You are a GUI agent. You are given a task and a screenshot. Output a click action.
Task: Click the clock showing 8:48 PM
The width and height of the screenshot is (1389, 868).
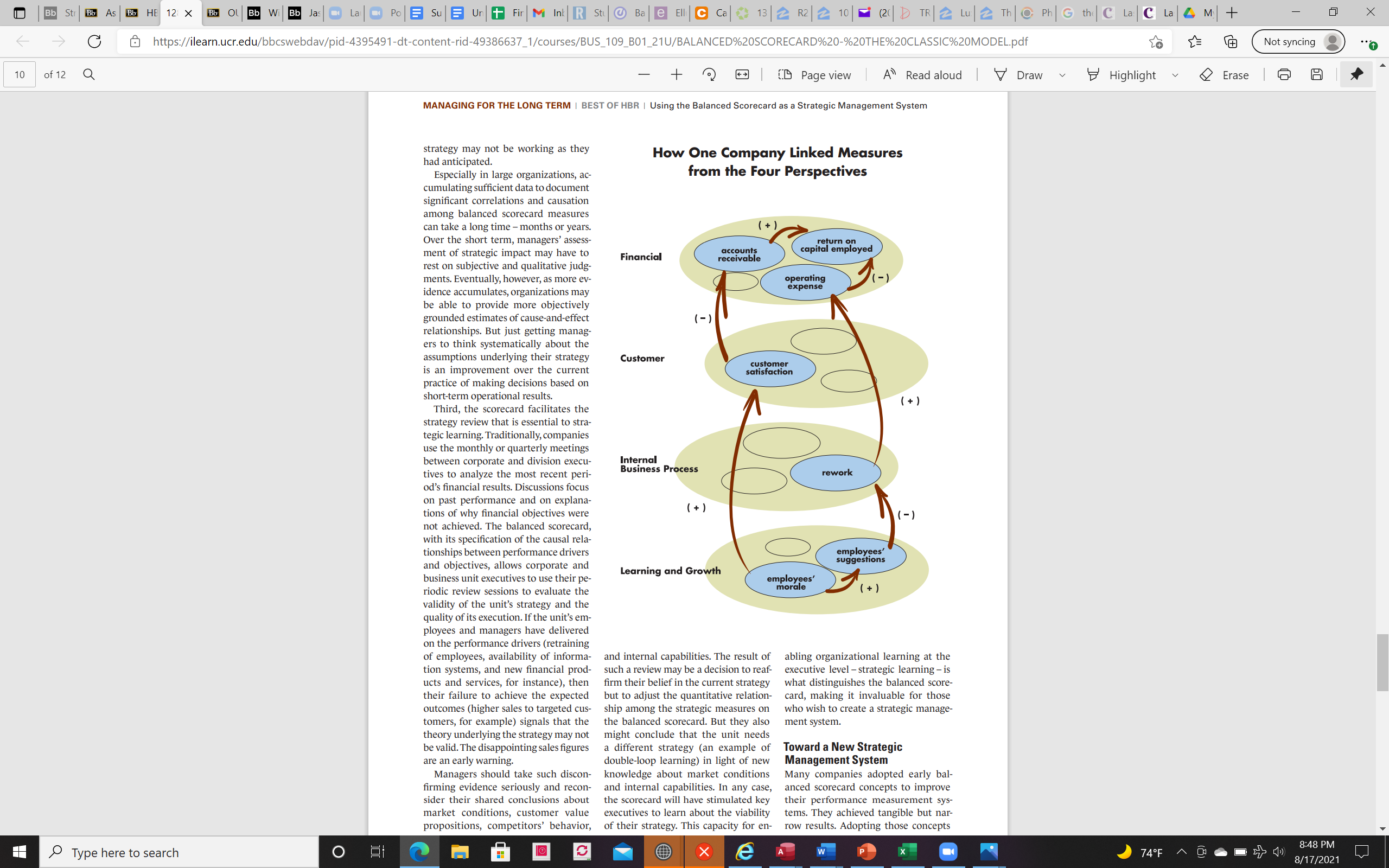pos(1316,845)
